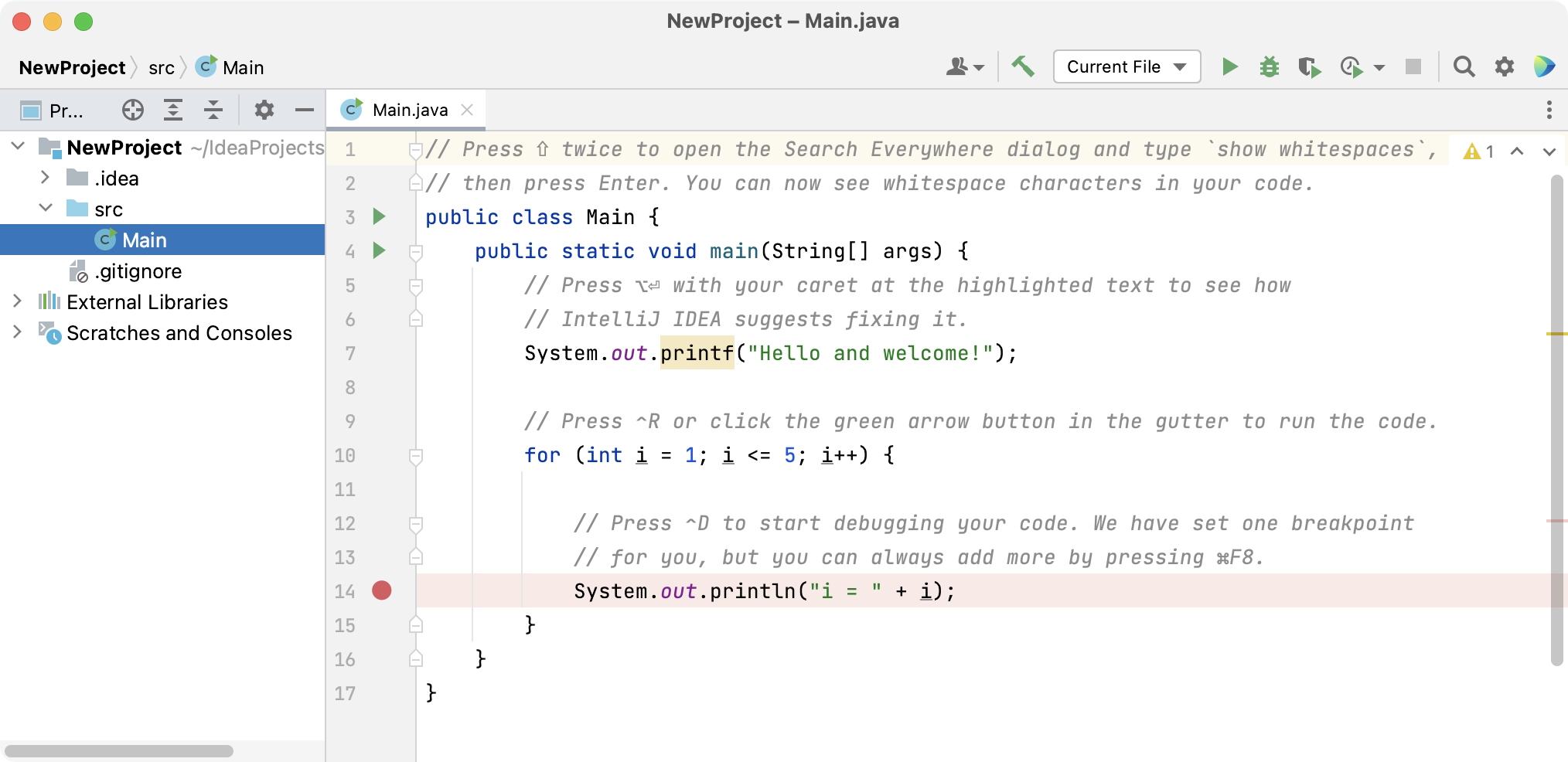This screenshot has height=762, width=1568.
Task: Toggle breakpoint on line 14
Action: (x=382, y=590)
